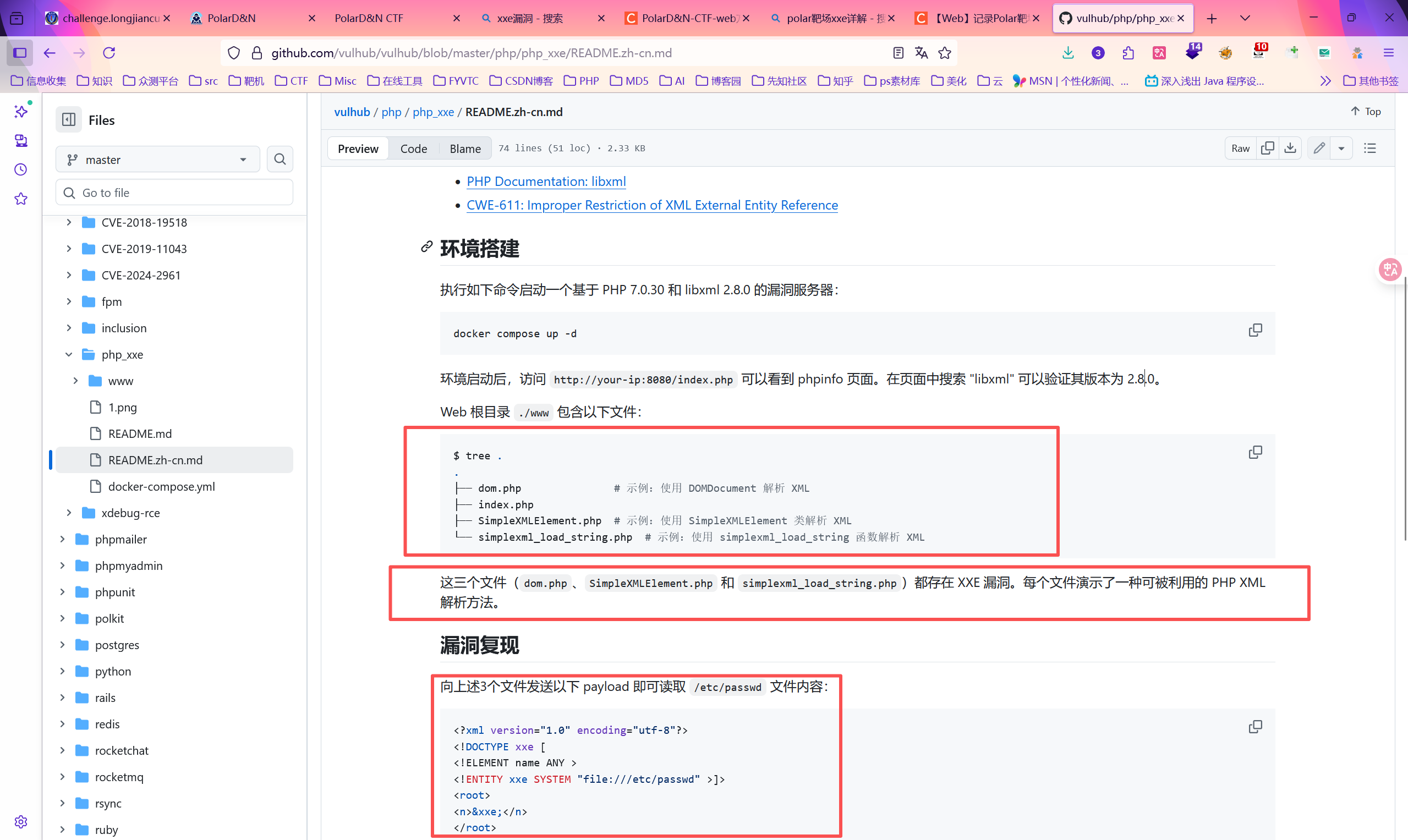Viewport: 1408px width, 840px height.
Task: Download raw file icon
Action: point(1290,149)
